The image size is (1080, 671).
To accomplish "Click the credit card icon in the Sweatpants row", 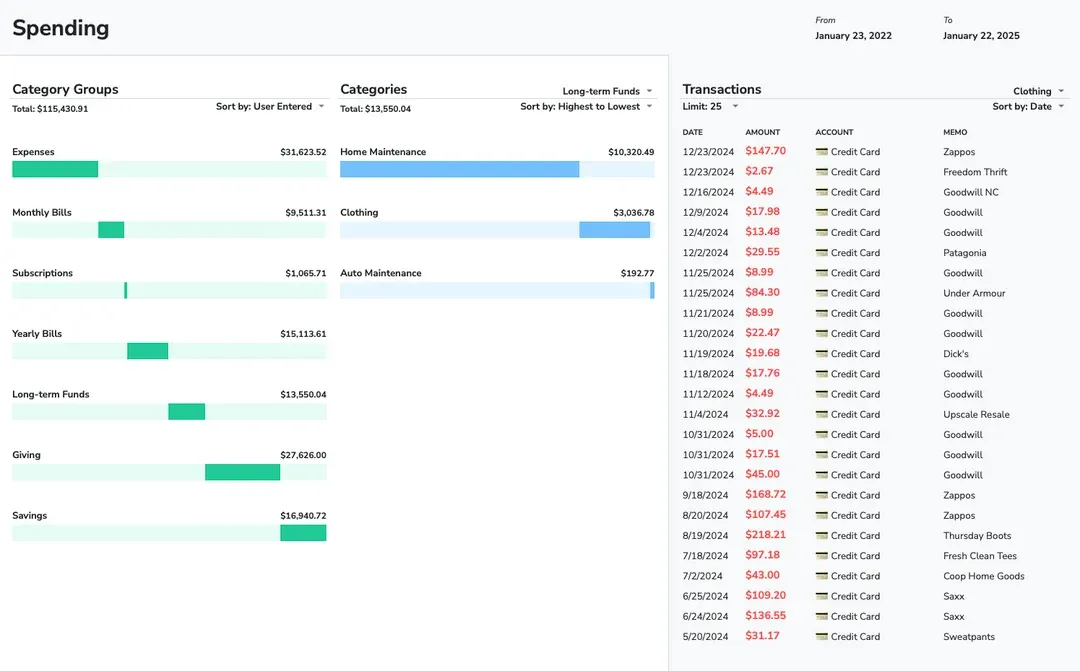I will pyautogui.click(x=822, y=637).
